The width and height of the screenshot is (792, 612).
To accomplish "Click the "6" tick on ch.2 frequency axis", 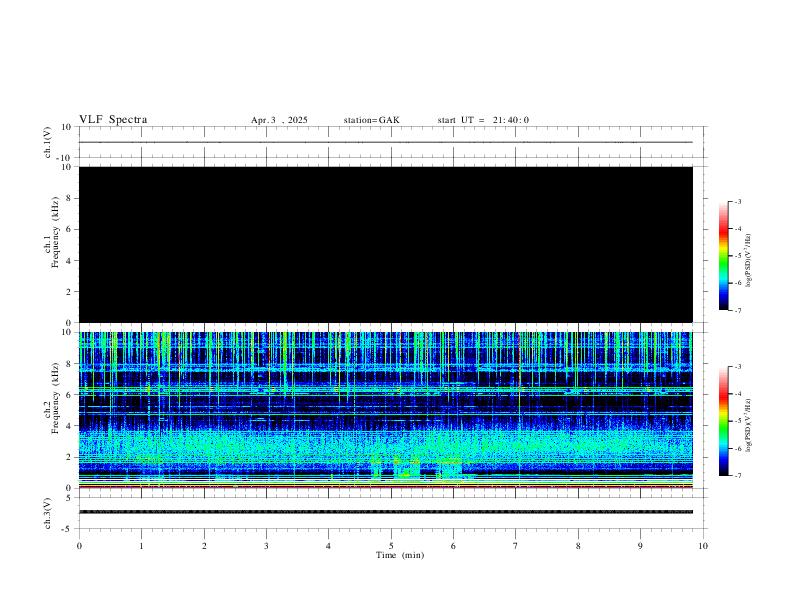I will tap(69, 394).
